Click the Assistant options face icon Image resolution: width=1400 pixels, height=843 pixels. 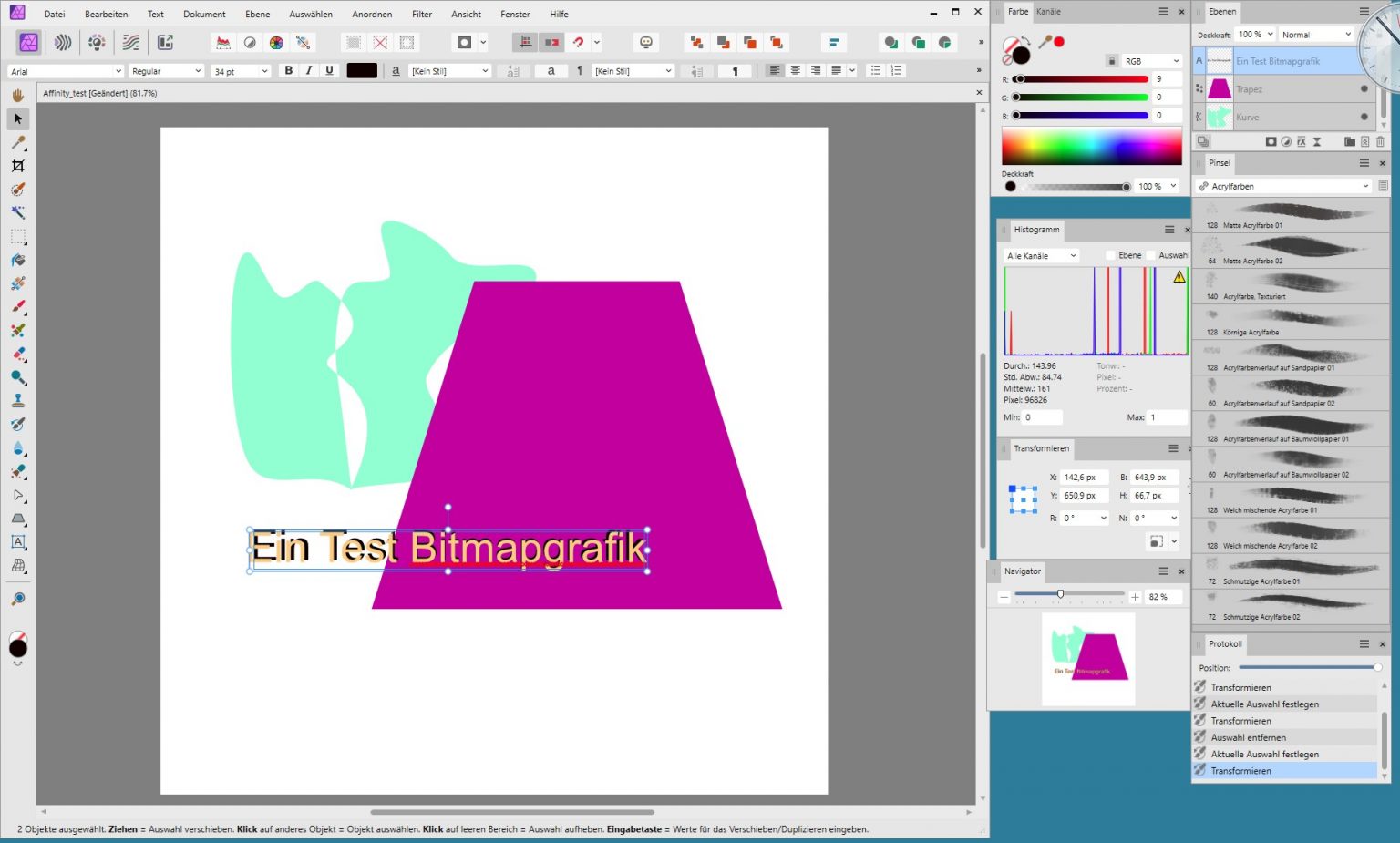(646, 43)
